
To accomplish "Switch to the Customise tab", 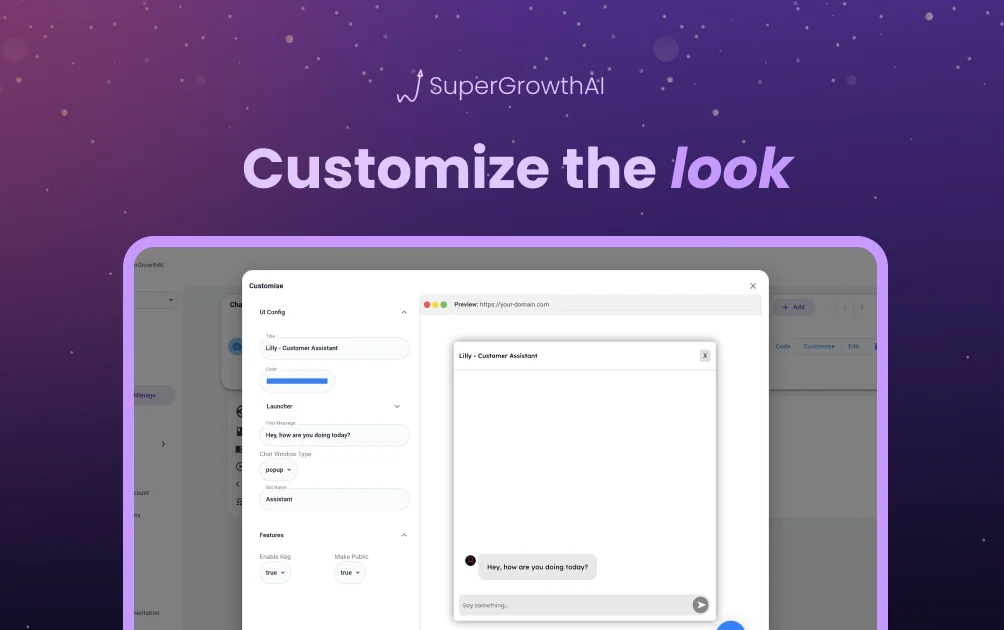I will pyautogui.click(x=818, y=346).
